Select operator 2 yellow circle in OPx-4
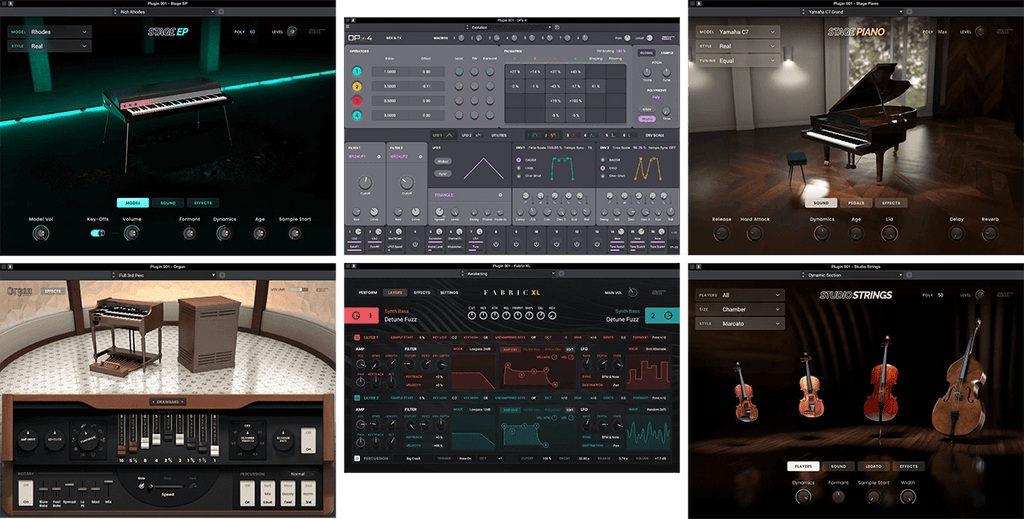The width and height of the screenshot is (1024, 519). pos(357,86)
